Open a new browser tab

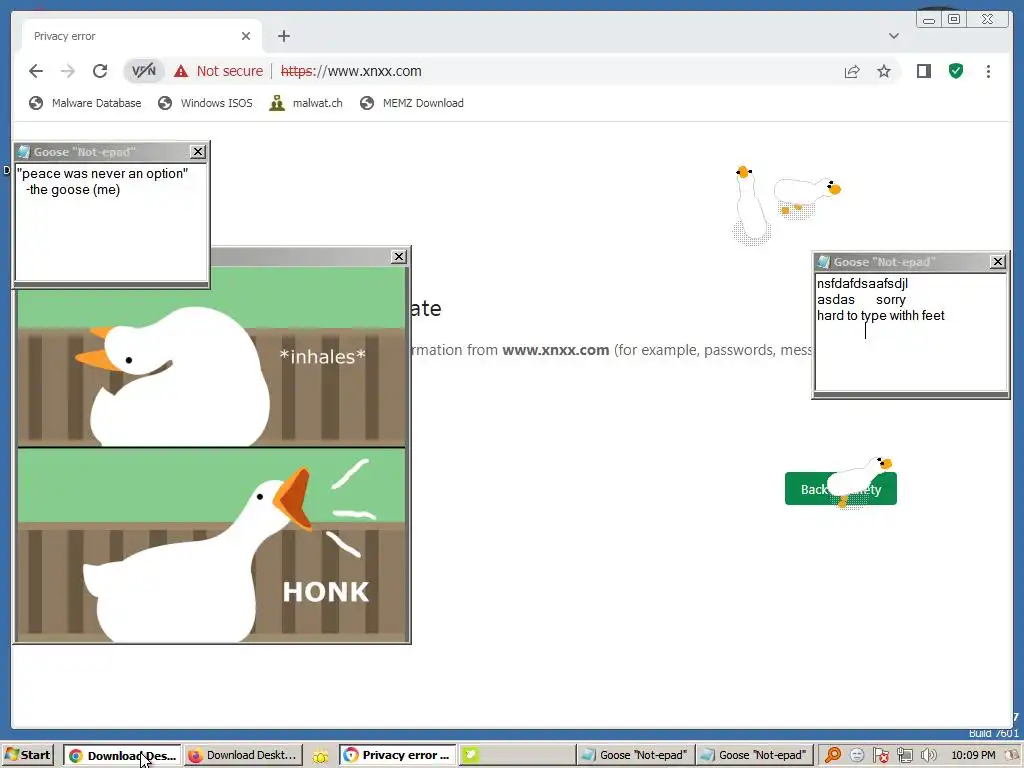[283, 36]
